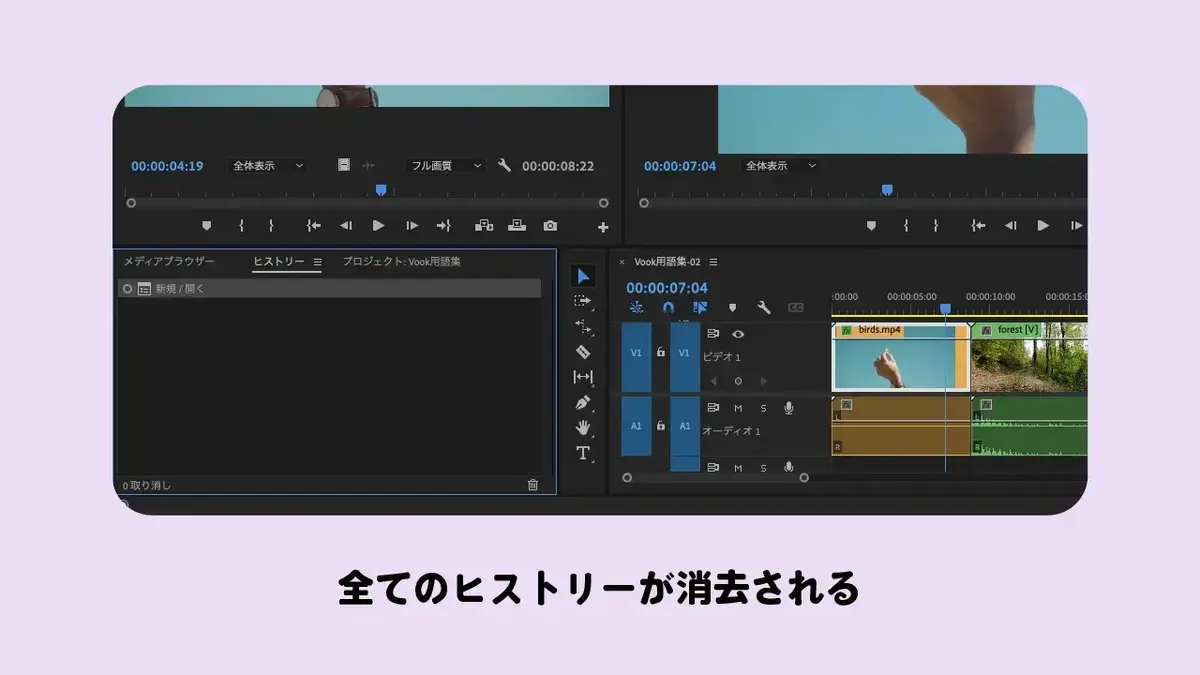This screenshot has width=1200, height=675.
Task: Click the trash icon in History panel
Action: 533,485
